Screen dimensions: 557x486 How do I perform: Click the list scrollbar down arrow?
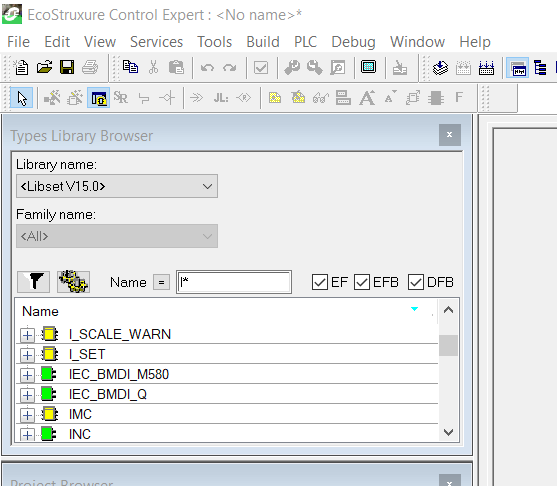tap(448, 432)
